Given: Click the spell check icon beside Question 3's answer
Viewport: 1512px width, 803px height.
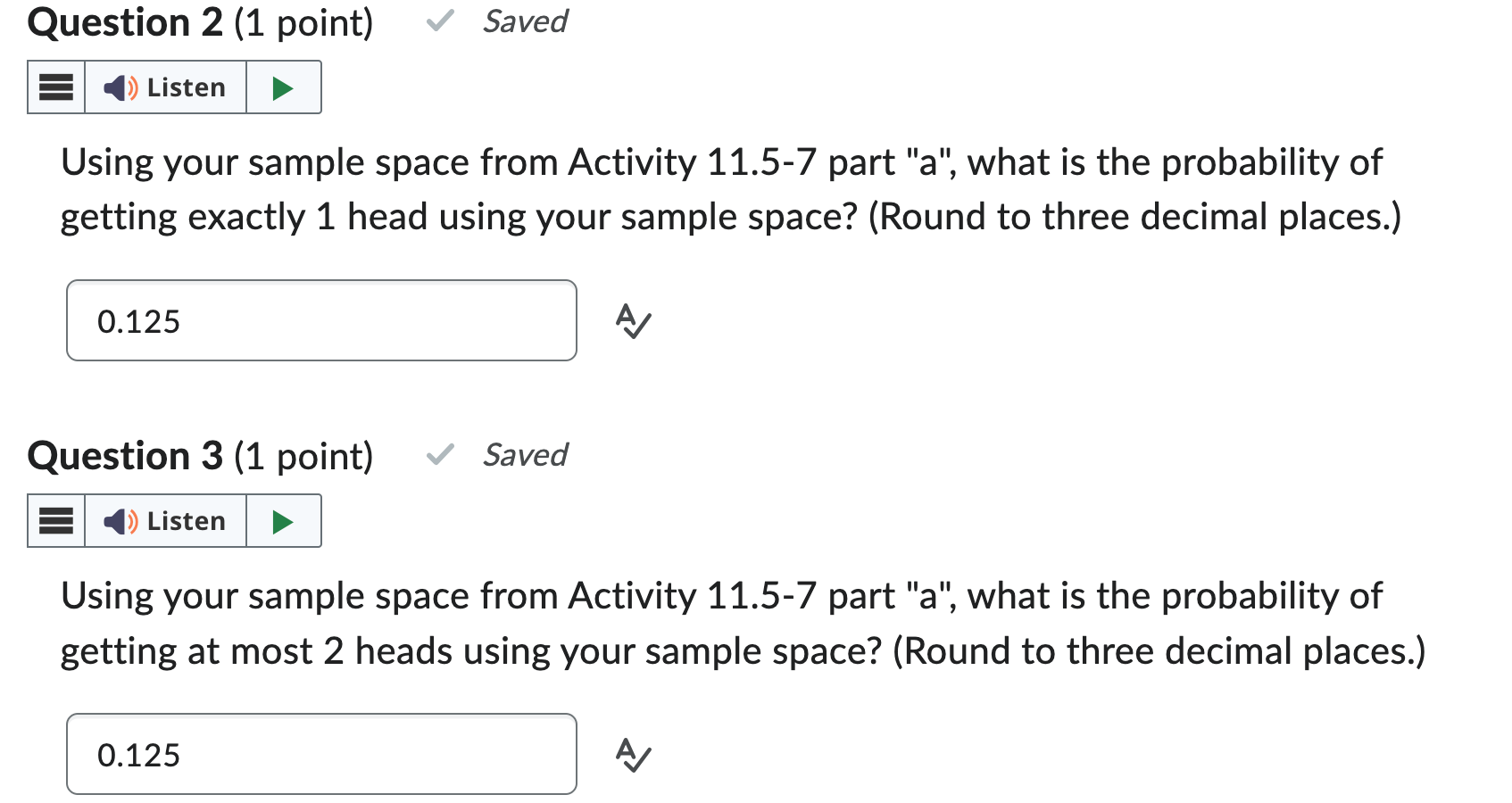Looking at the screenshot, I should click(x=635, y=755).
